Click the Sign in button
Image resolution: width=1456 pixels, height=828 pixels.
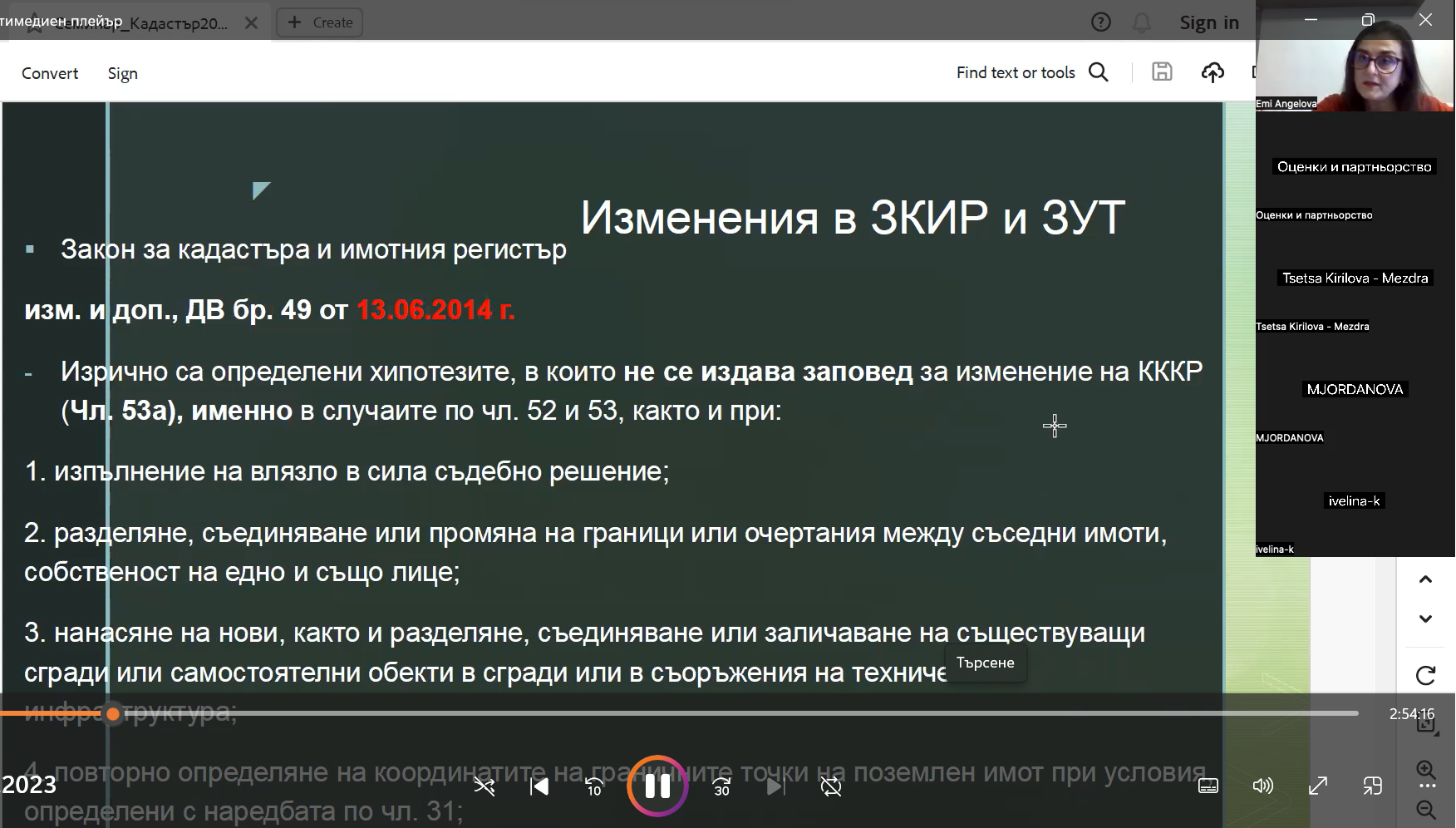[x=1208, y=22]
